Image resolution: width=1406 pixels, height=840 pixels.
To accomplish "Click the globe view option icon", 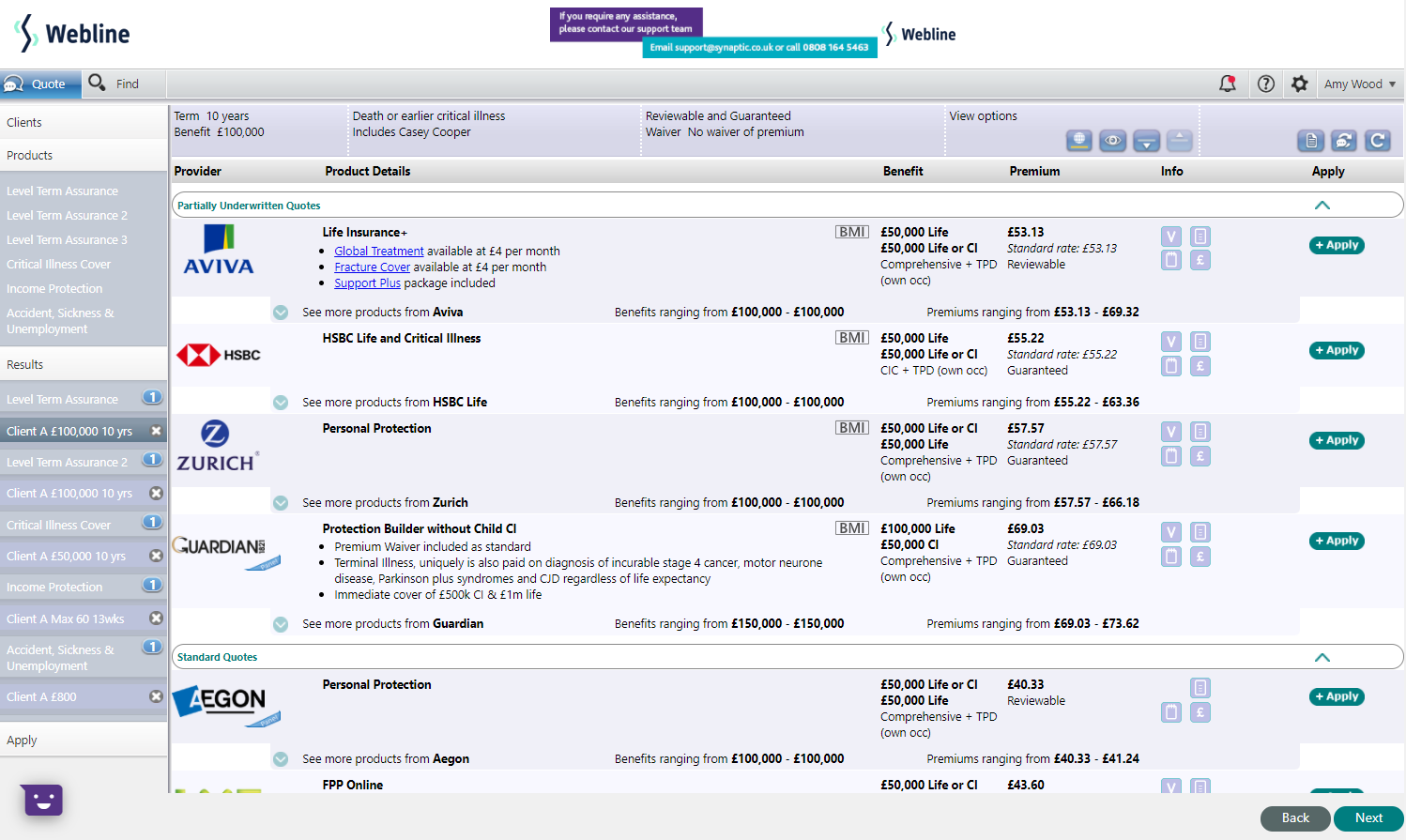I will click(1079, 141).
